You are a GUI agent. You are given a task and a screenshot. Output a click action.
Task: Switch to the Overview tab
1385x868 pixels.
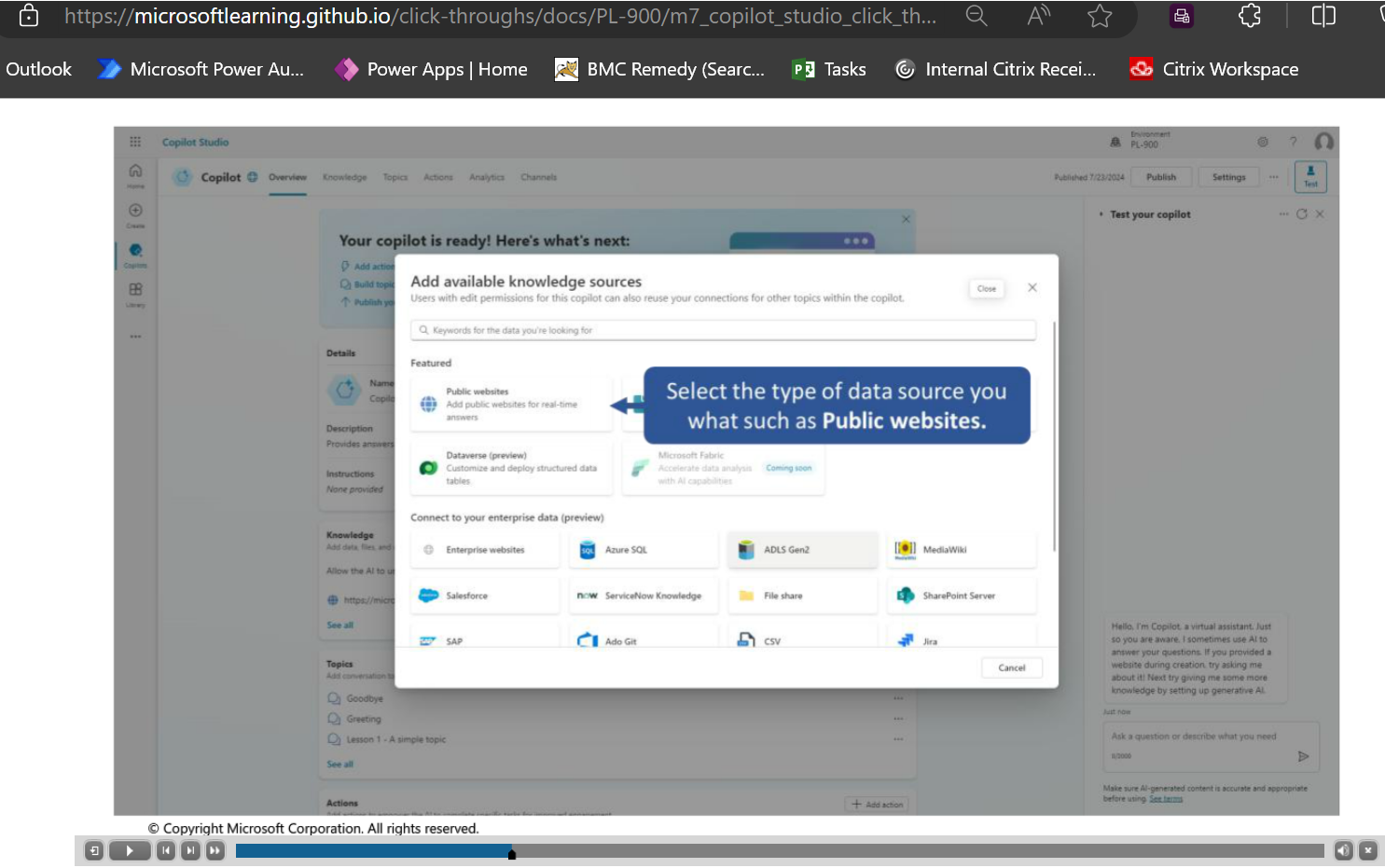click(x=287, y=177)
